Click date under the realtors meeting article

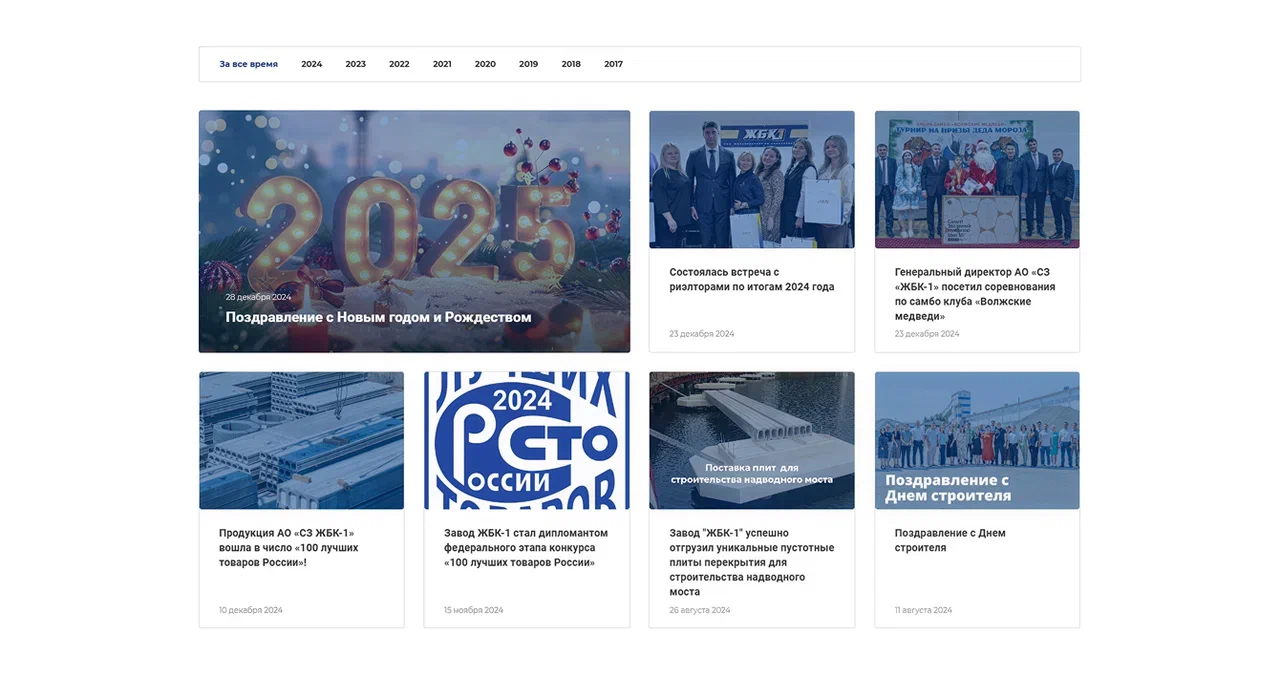702,334
